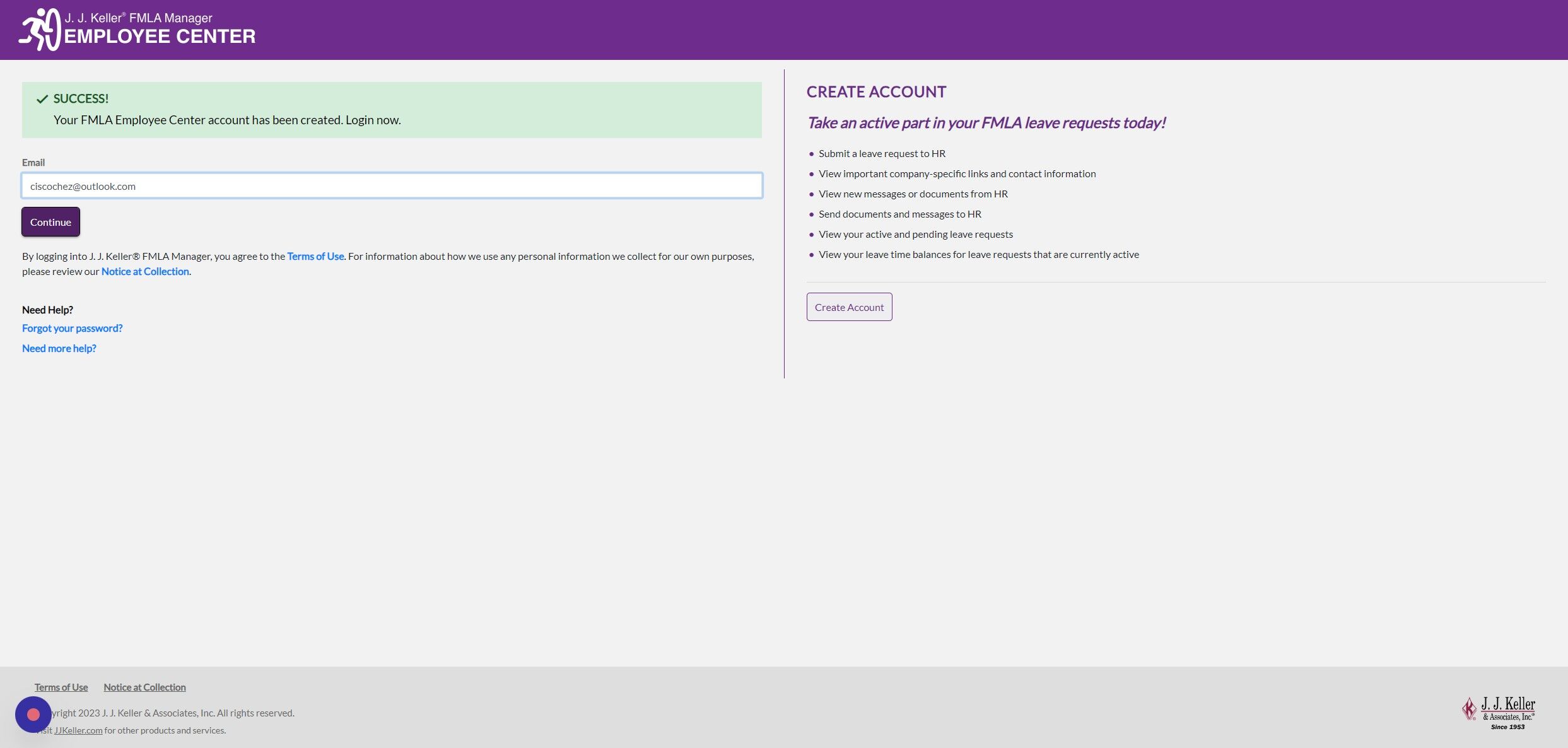Open footer Terms of Use link

pos(61,687)
